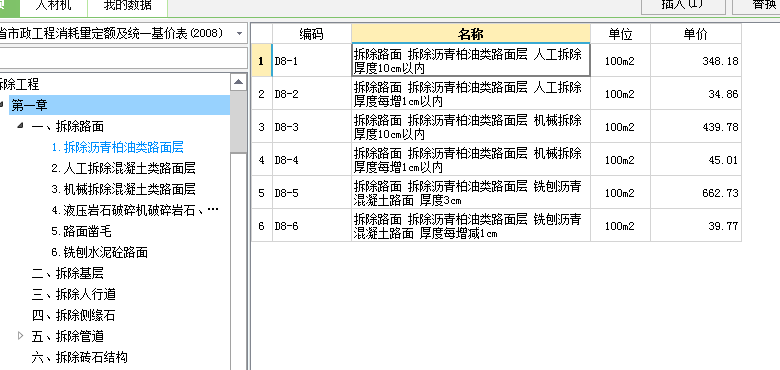This screenshot has height=370, width=780.
Task: Click the 单位 column header
Action: 620,34
